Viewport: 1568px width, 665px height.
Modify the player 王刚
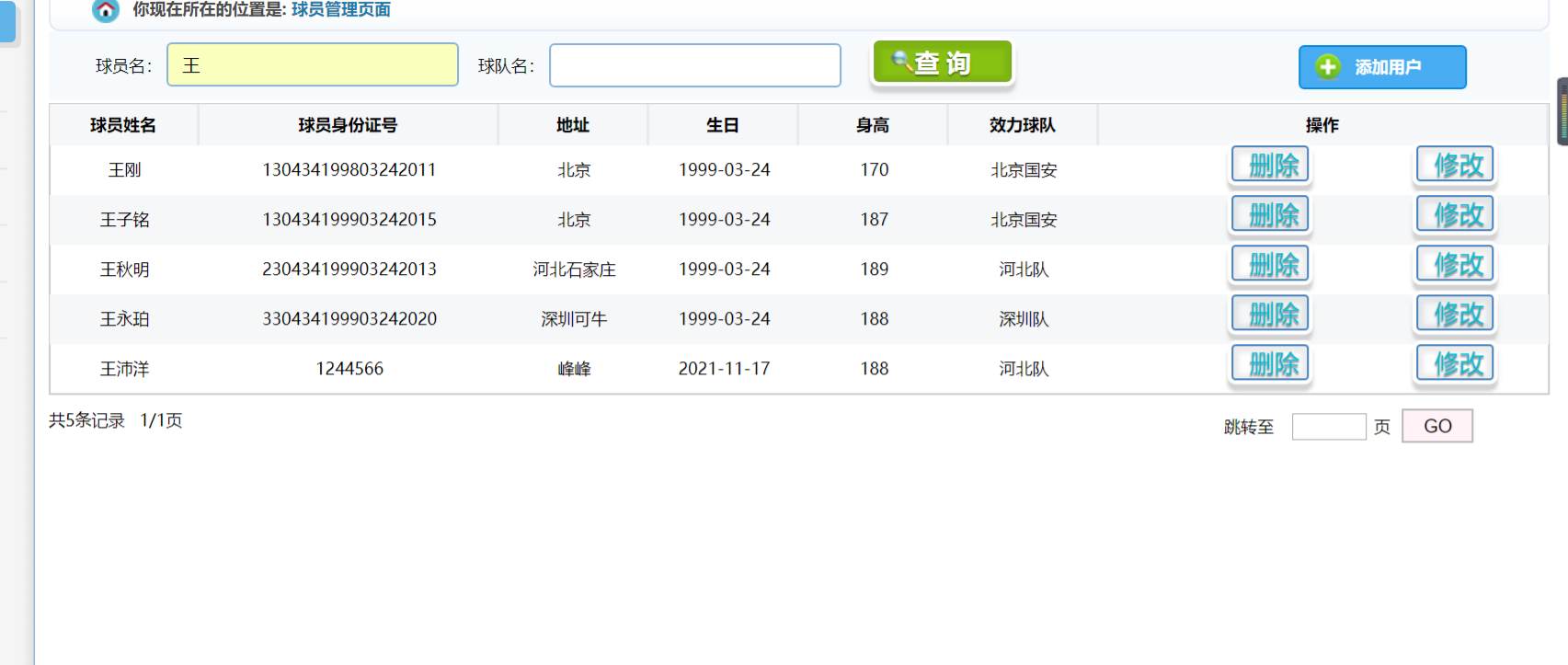[x=1455, y=166]
